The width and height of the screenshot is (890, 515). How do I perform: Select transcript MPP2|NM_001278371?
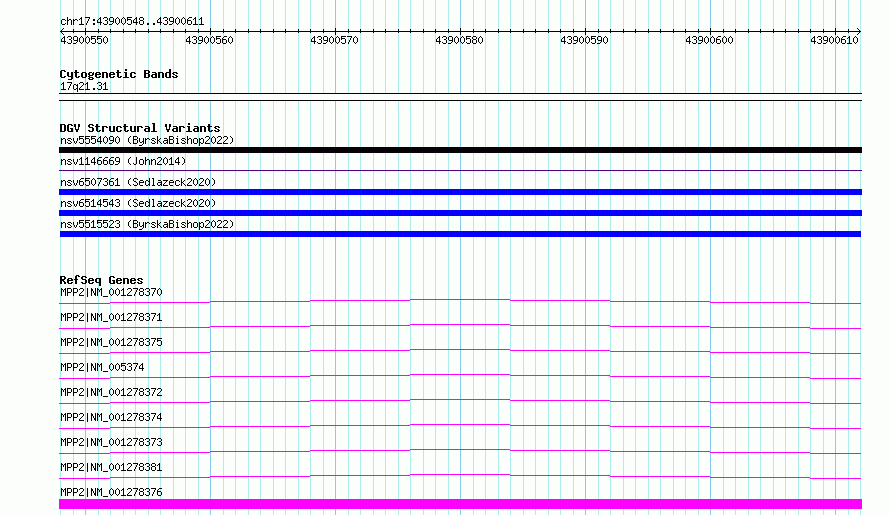click(111, 317)
